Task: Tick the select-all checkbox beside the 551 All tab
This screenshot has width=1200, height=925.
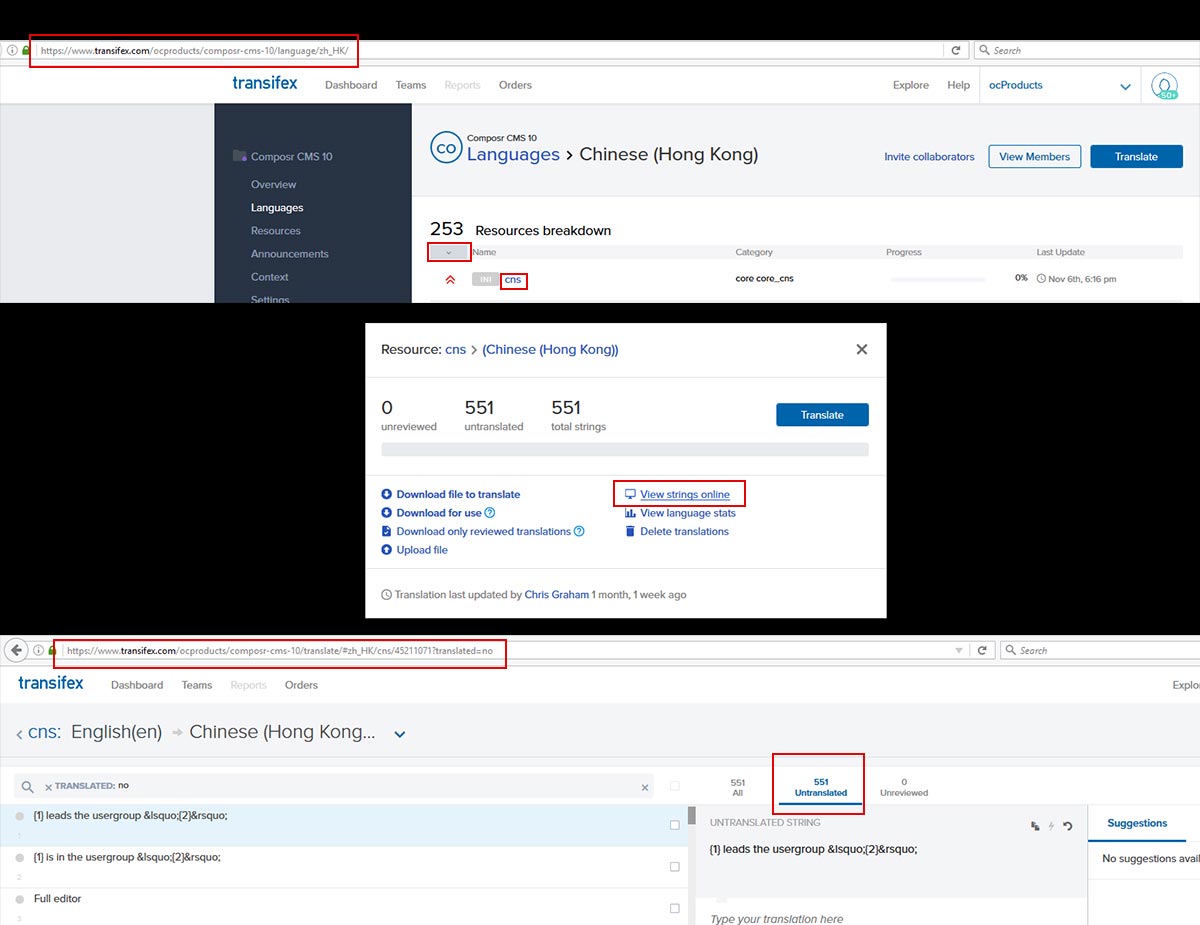Action: pos(675,786)
